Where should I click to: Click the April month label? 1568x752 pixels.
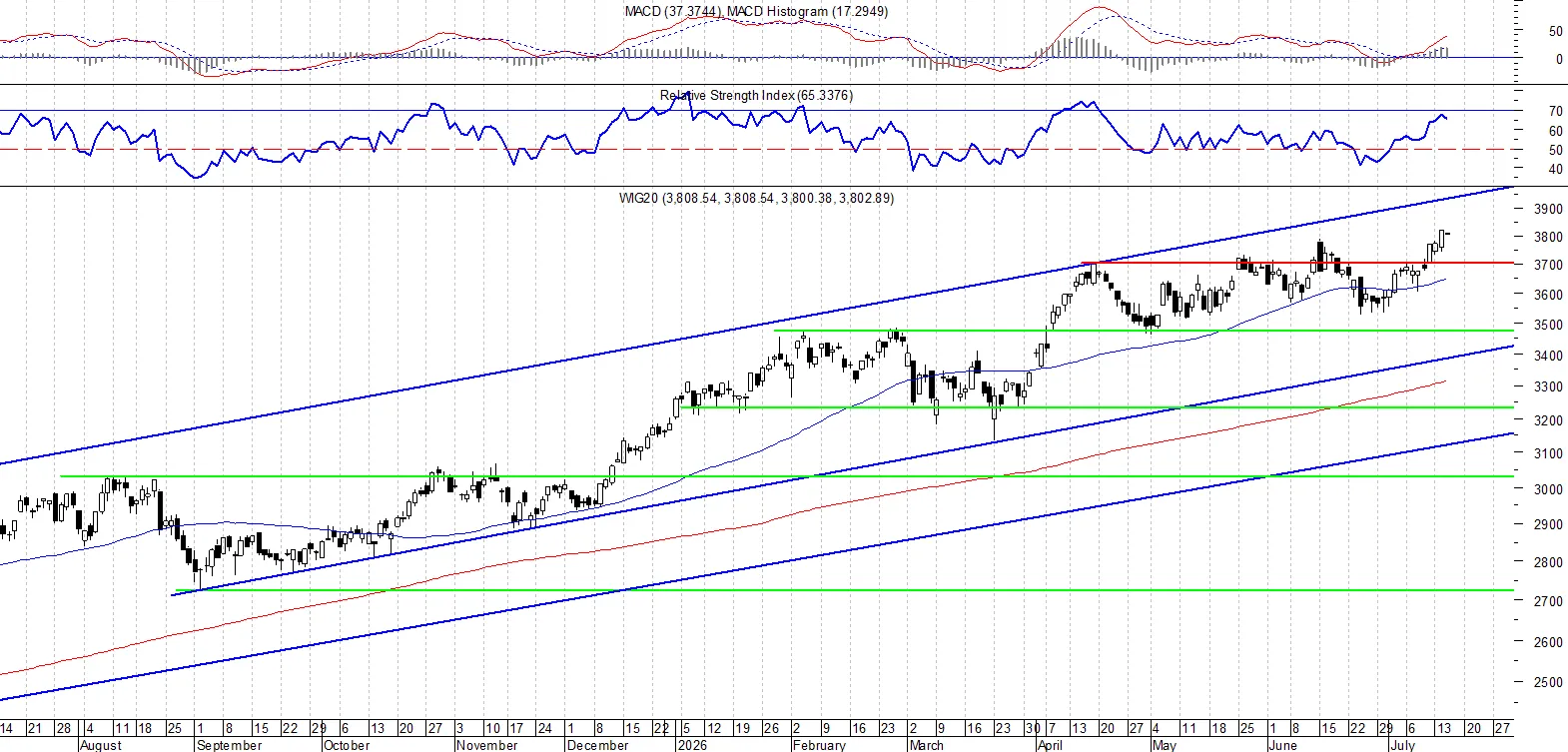pos(1050,745)
